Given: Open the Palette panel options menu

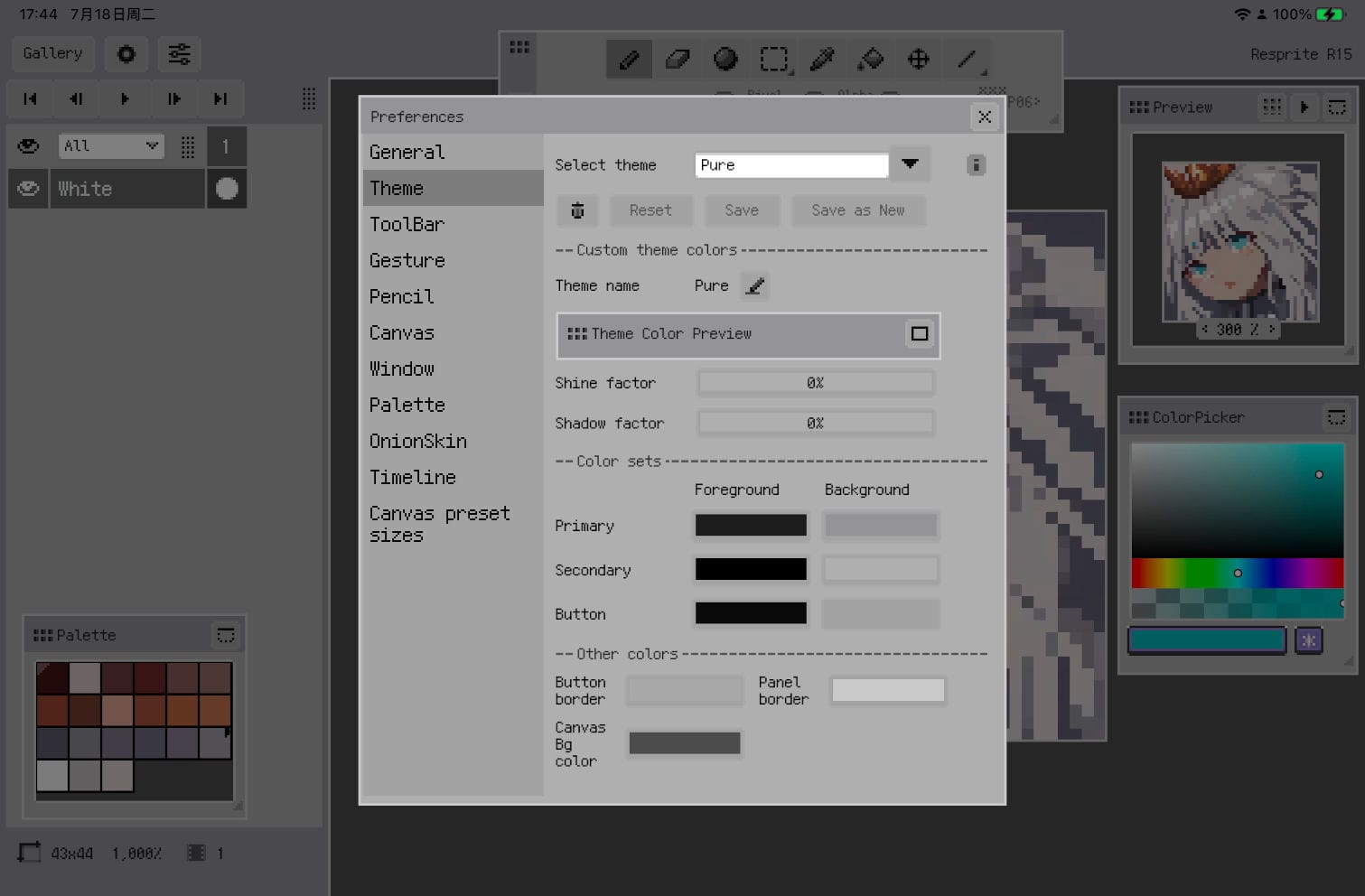Looking at the screenshot, I should [226, 635].
